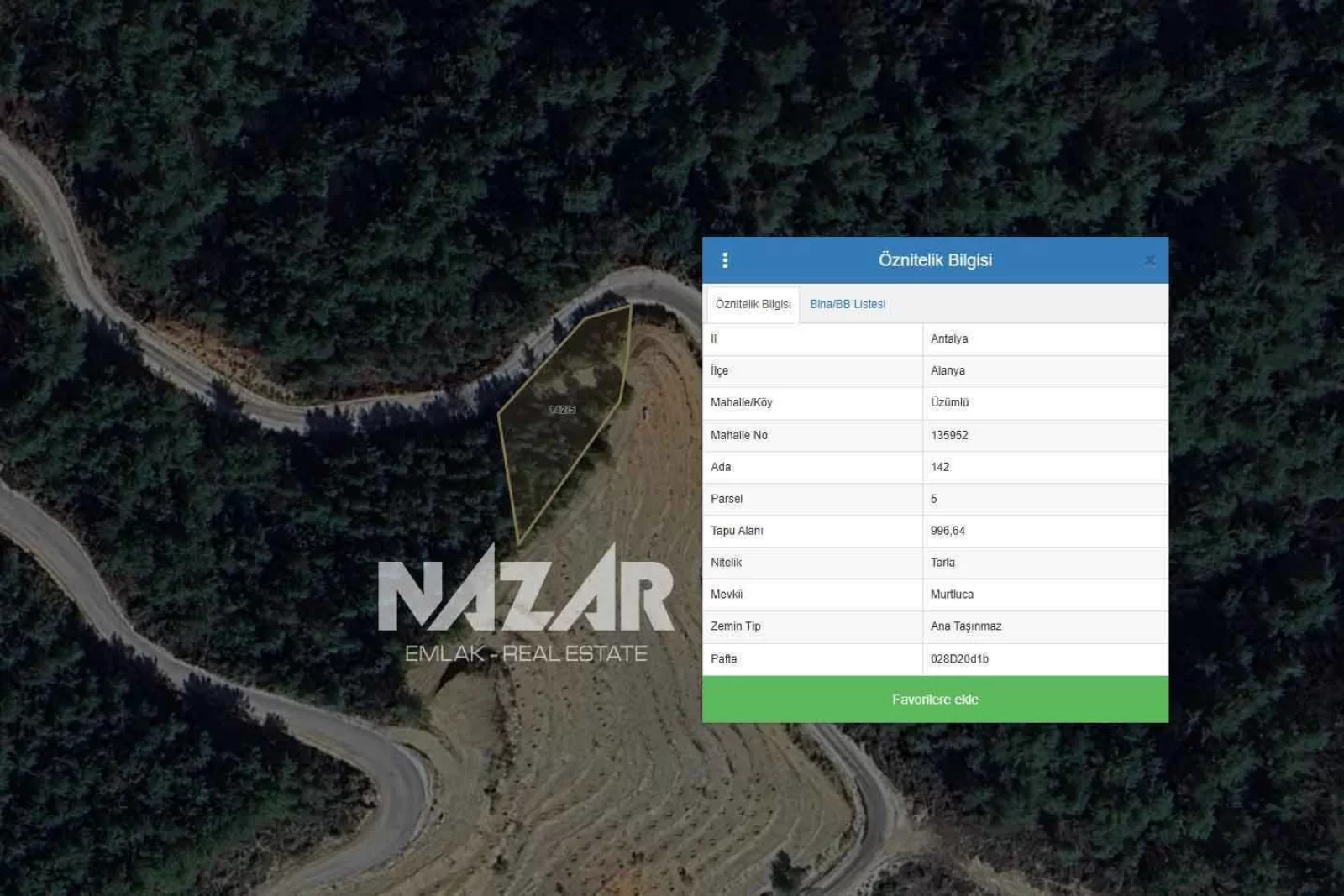Select the Alanya value in İlçe row
1344x896 pixels.
pyautogui.click(x=948, y=371)
